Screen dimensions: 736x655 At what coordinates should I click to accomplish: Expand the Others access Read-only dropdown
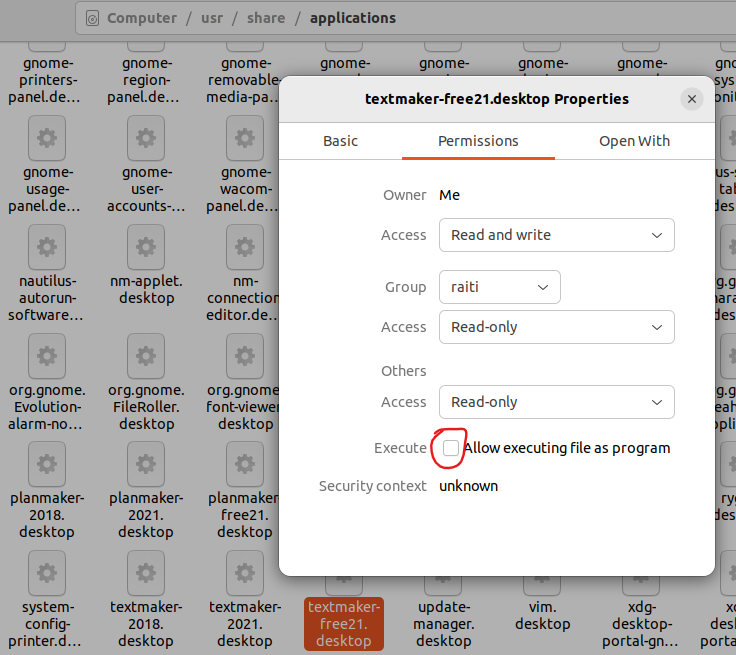point(556,402)
